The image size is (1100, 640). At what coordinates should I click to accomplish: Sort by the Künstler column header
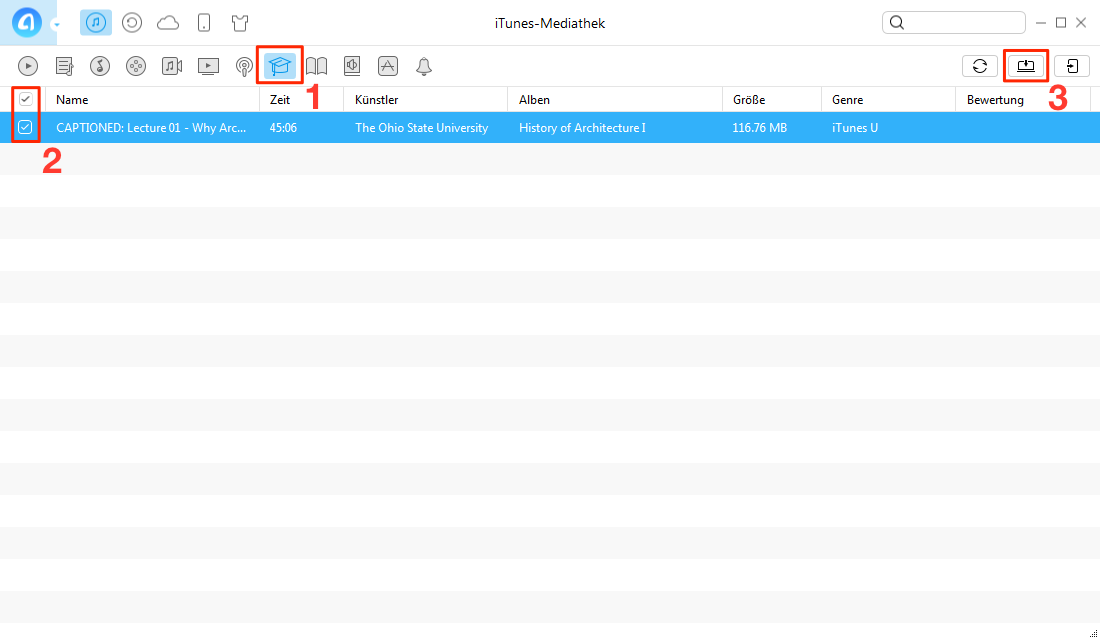click(x=426, y=100)
